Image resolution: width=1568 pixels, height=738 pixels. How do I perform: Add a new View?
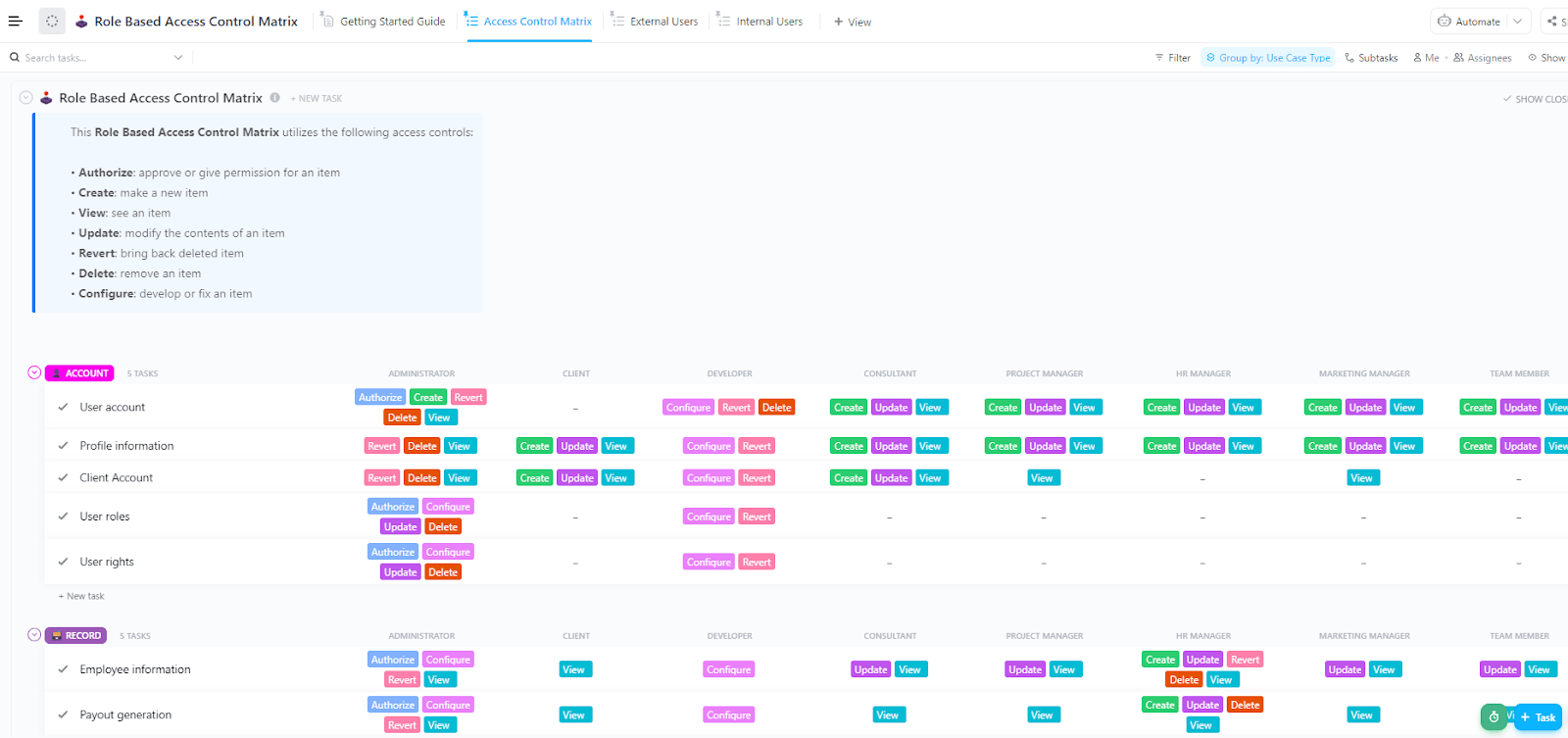pyautogui.click(x=853, y=22)
